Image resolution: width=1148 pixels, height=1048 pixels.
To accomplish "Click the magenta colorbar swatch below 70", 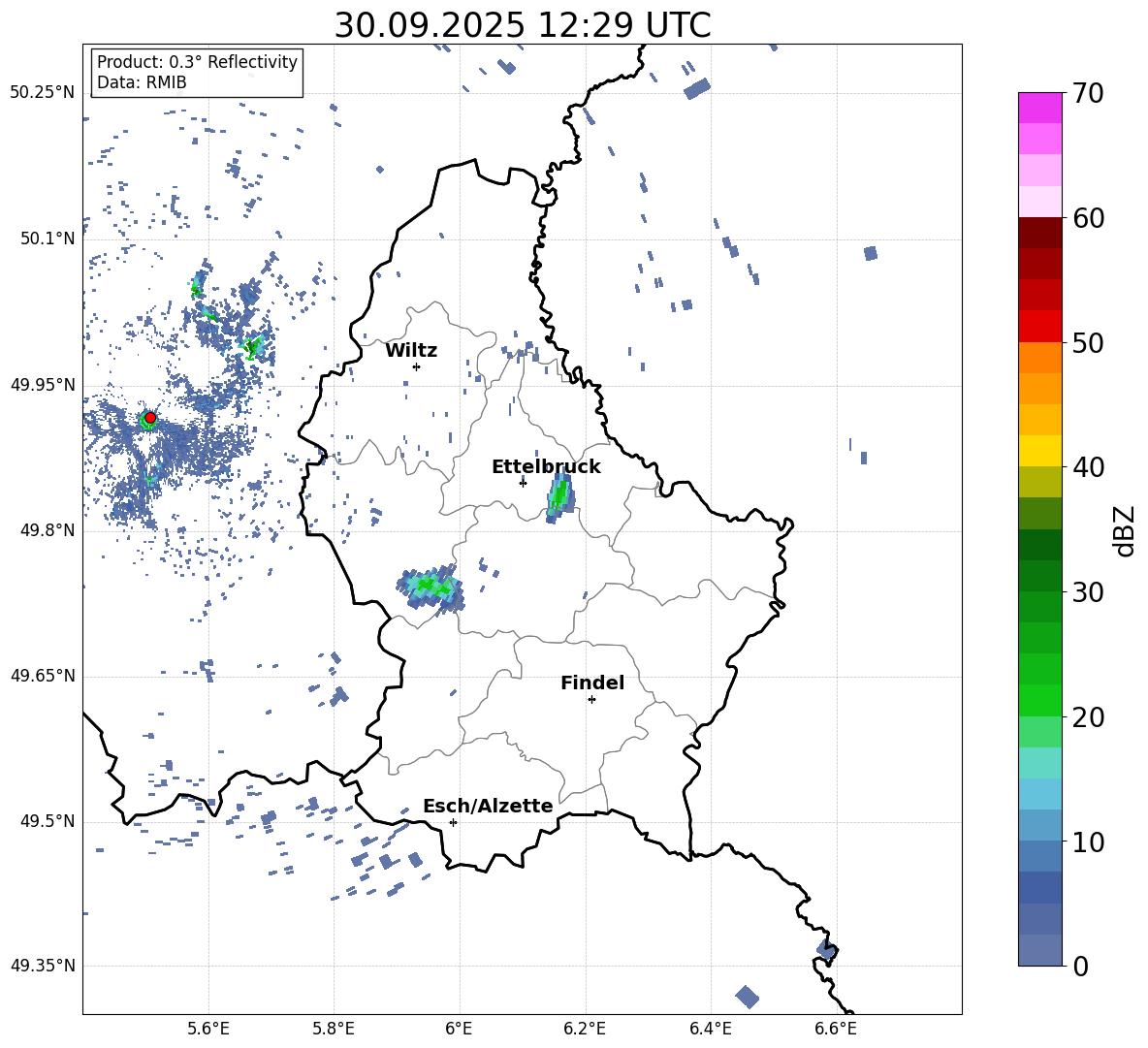I will click(x=1039, y=109).
